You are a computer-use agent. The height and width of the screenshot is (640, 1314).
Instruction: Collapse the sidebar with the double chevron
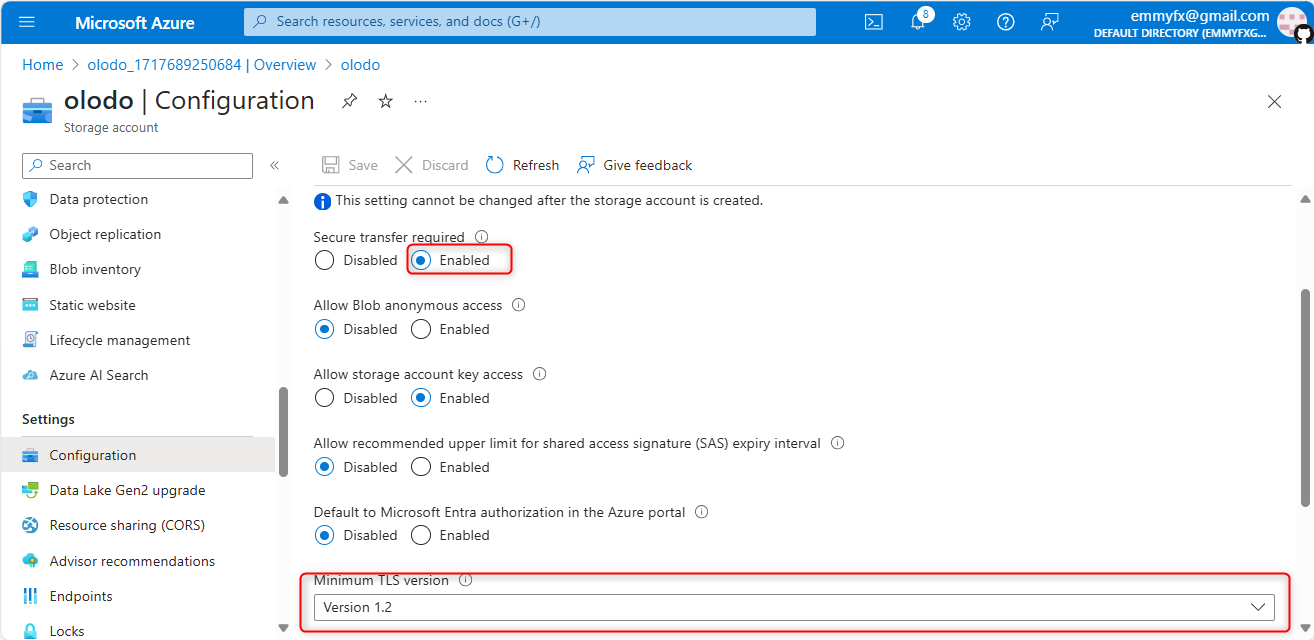click(x=274, y=166)
